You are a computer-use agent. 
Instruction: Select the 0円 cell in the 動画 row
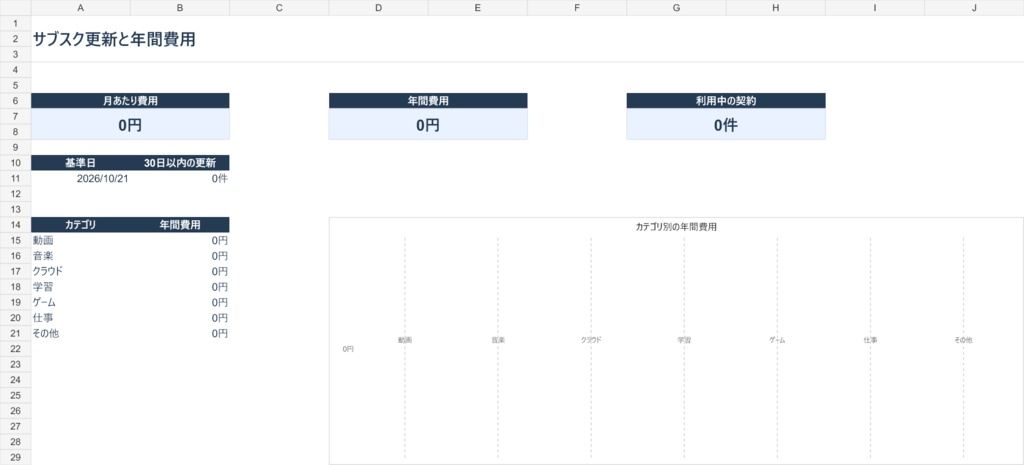click(x=180, y=240)
